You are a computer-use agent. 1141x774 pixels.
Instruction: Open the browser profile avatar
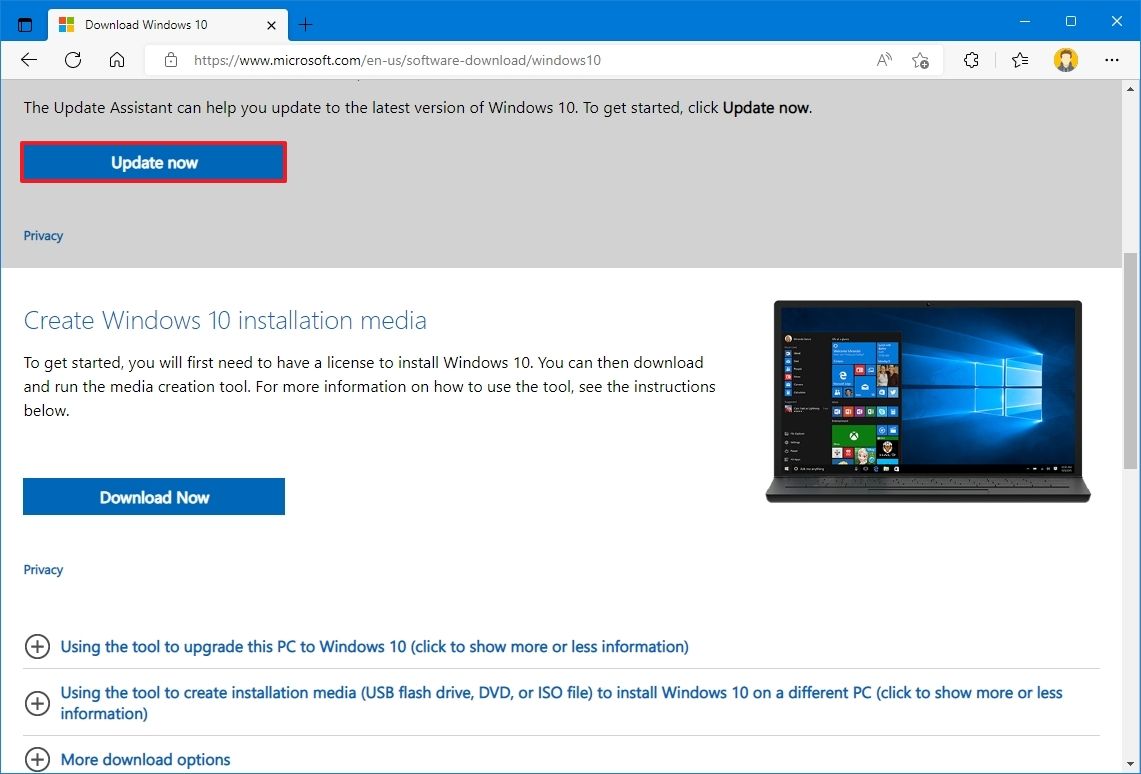(1066, 60)
